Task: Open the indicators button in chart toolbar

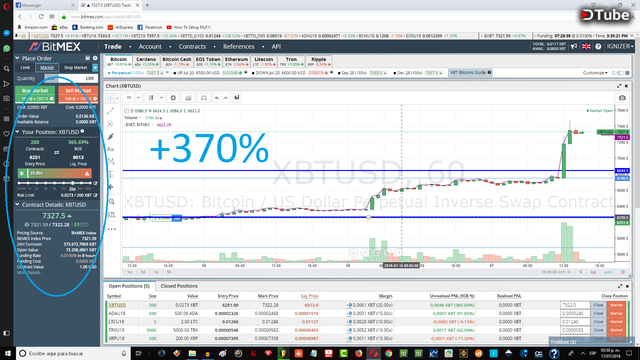Action: tap(188, 98)
